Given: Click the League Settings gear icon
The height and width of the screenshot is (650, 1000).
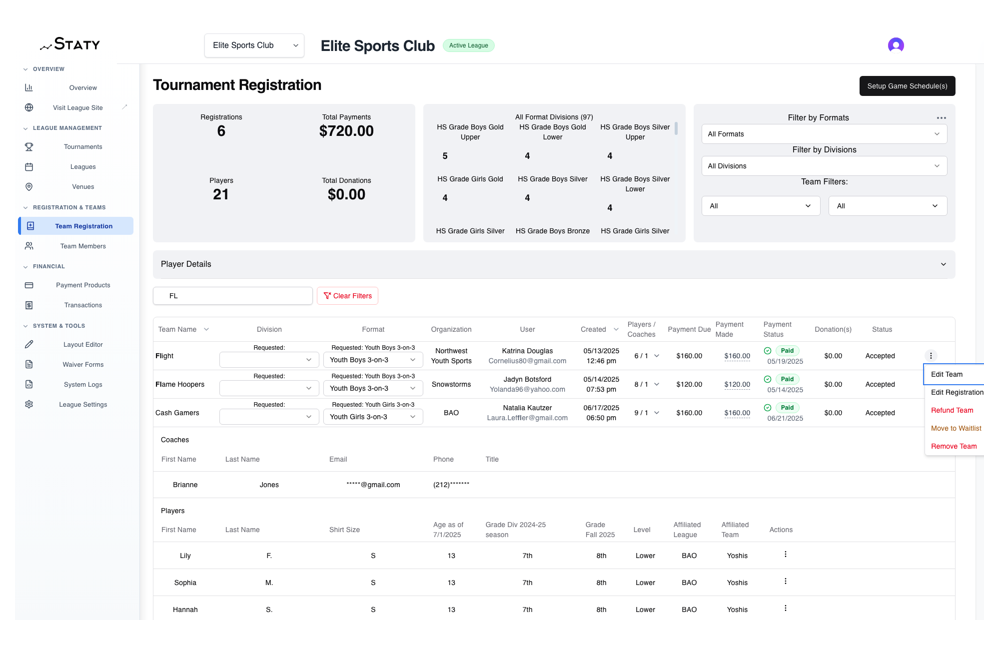Looking at the screenshot, I should coord(29,405).
